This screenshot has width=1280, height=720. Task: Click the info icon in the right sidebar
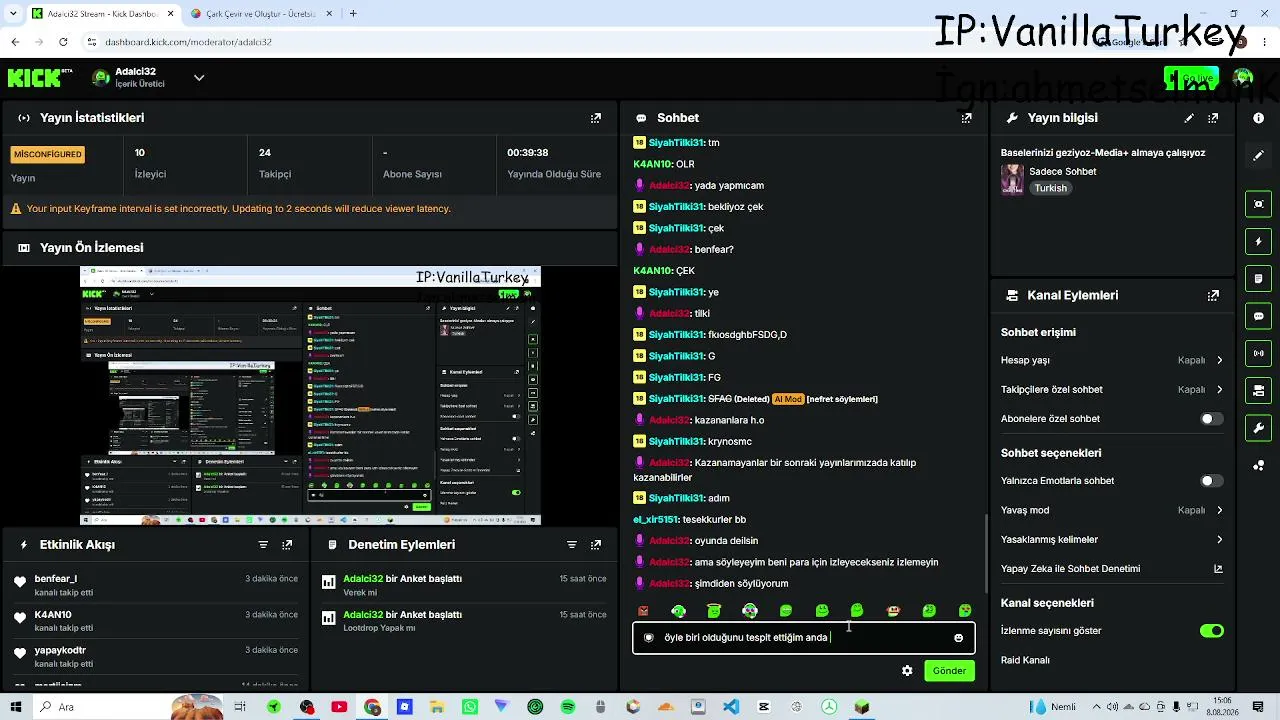point(1258,118)
